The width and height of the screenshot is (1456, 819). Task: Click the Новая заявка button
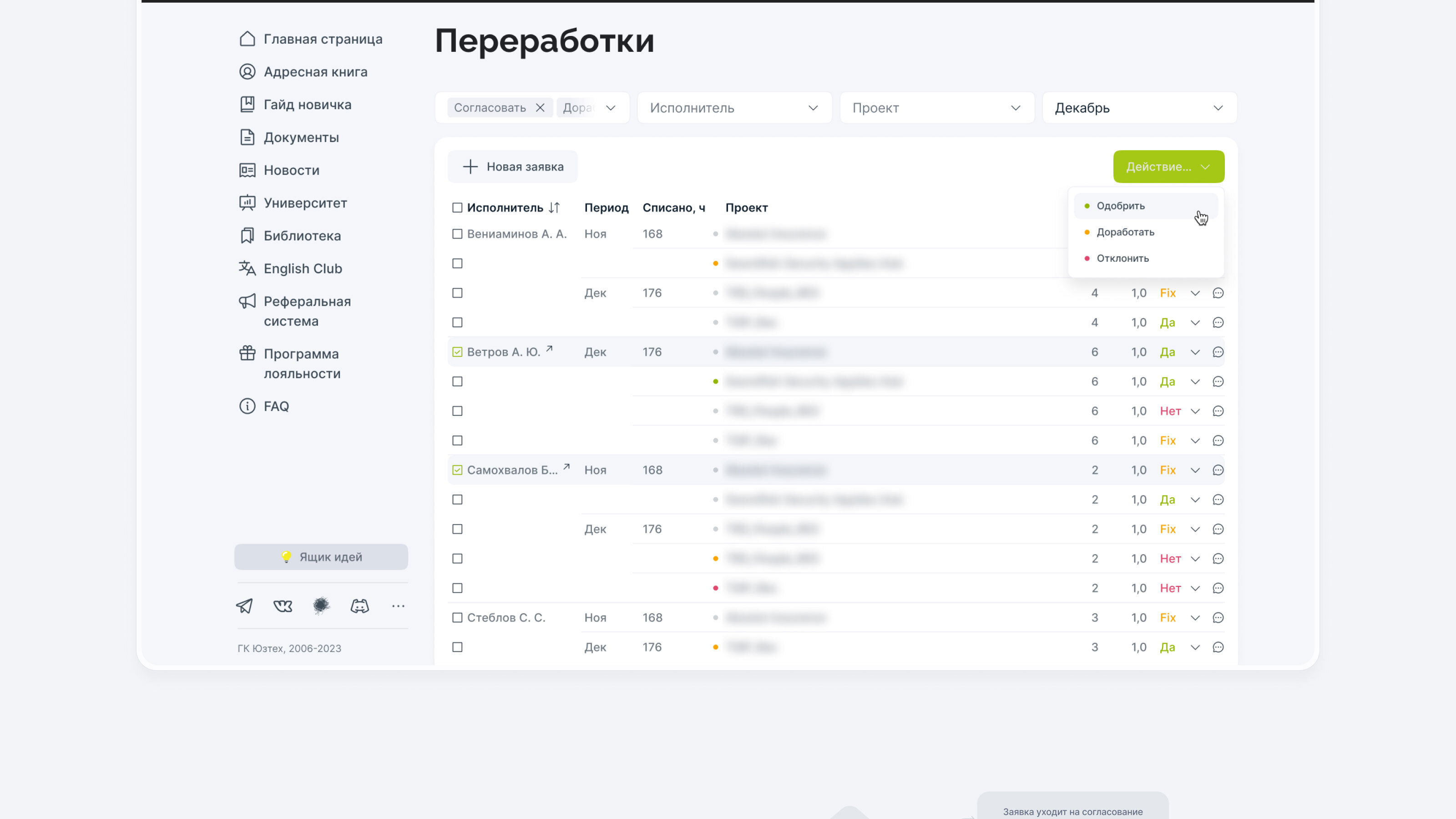(x=513, y=167)
